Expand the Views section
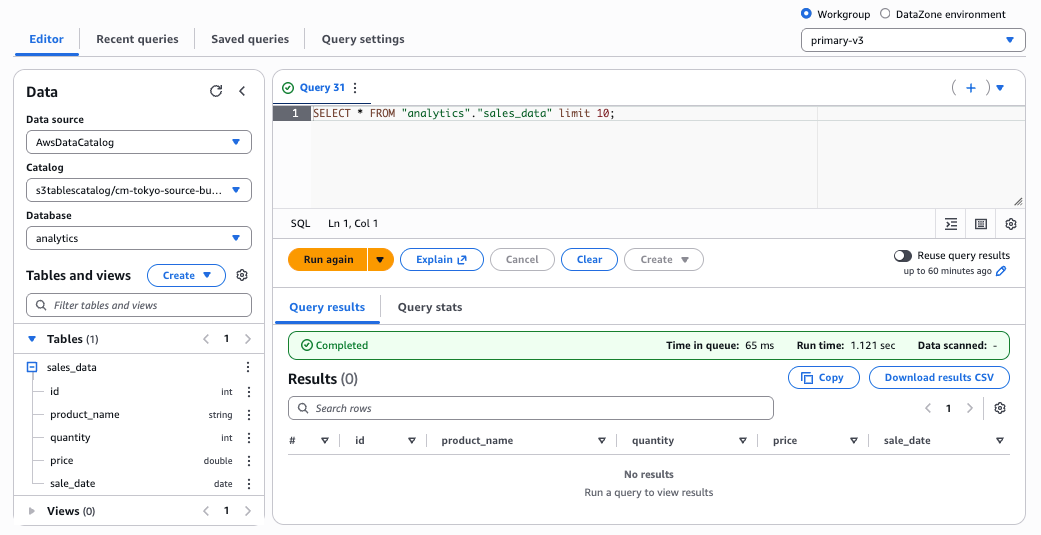Image resolution: width=1041 pixels, height=535 pixels. tap(32, 511)
